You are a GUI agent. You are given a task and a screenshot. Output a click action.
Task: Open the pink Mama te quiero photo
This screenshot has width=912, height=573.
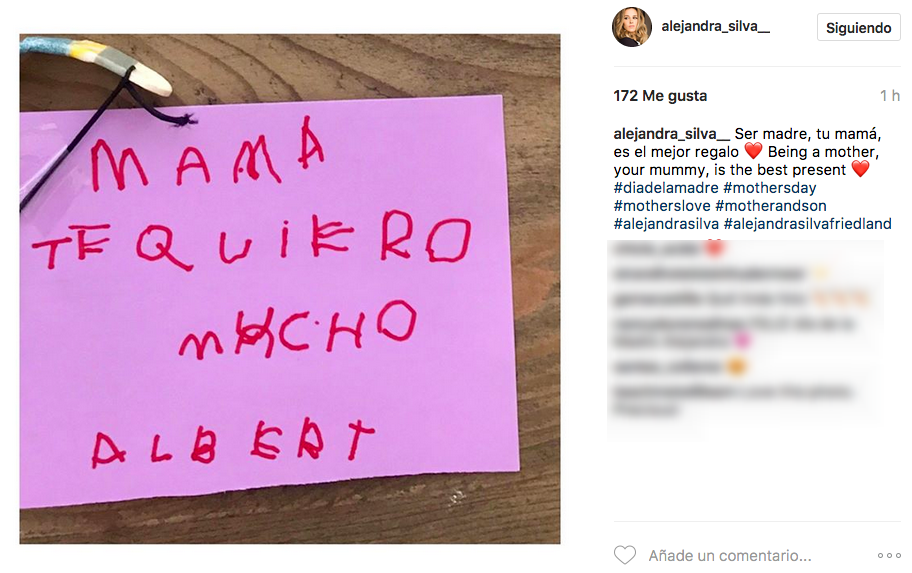290,289
